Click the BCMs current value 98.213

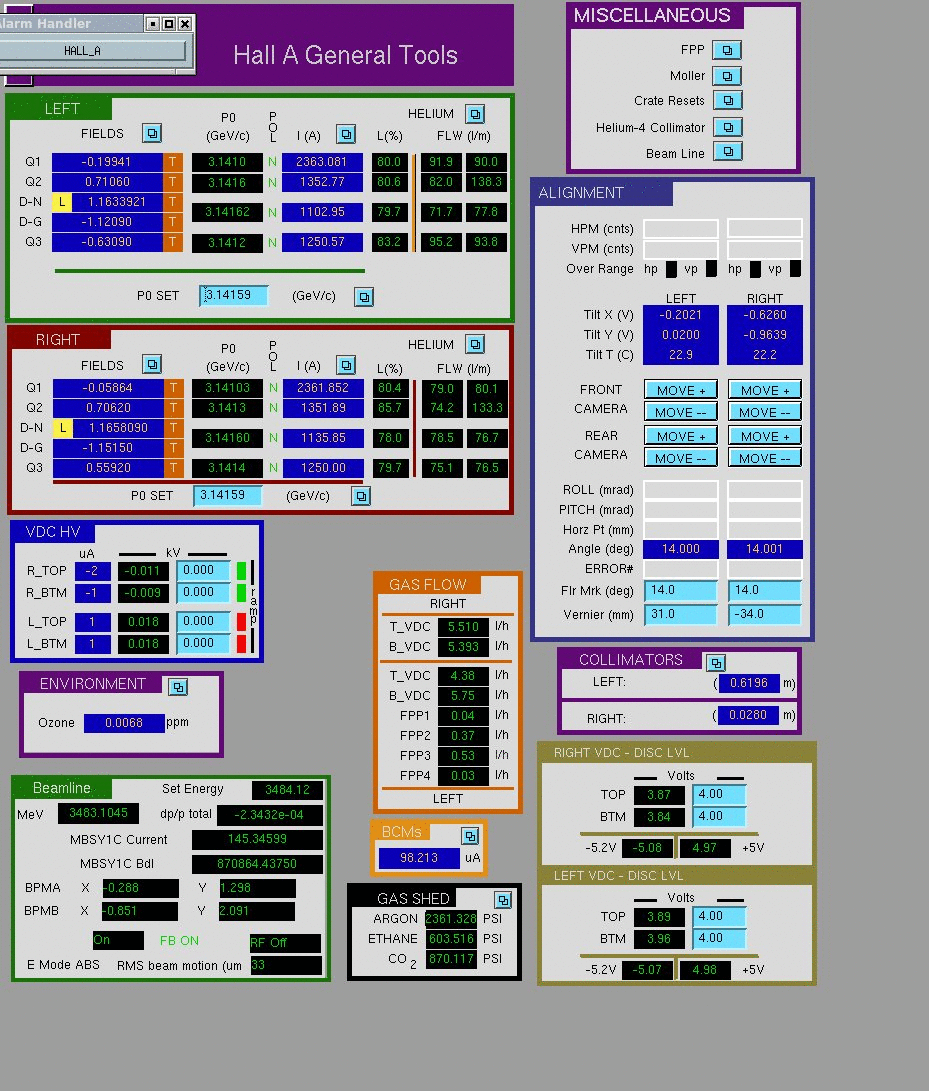click(x=419, y=858)
